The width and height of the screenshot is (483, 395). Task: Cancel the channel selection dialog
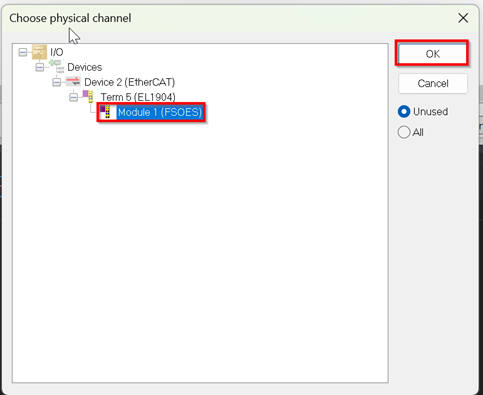(x=433, y=83)
